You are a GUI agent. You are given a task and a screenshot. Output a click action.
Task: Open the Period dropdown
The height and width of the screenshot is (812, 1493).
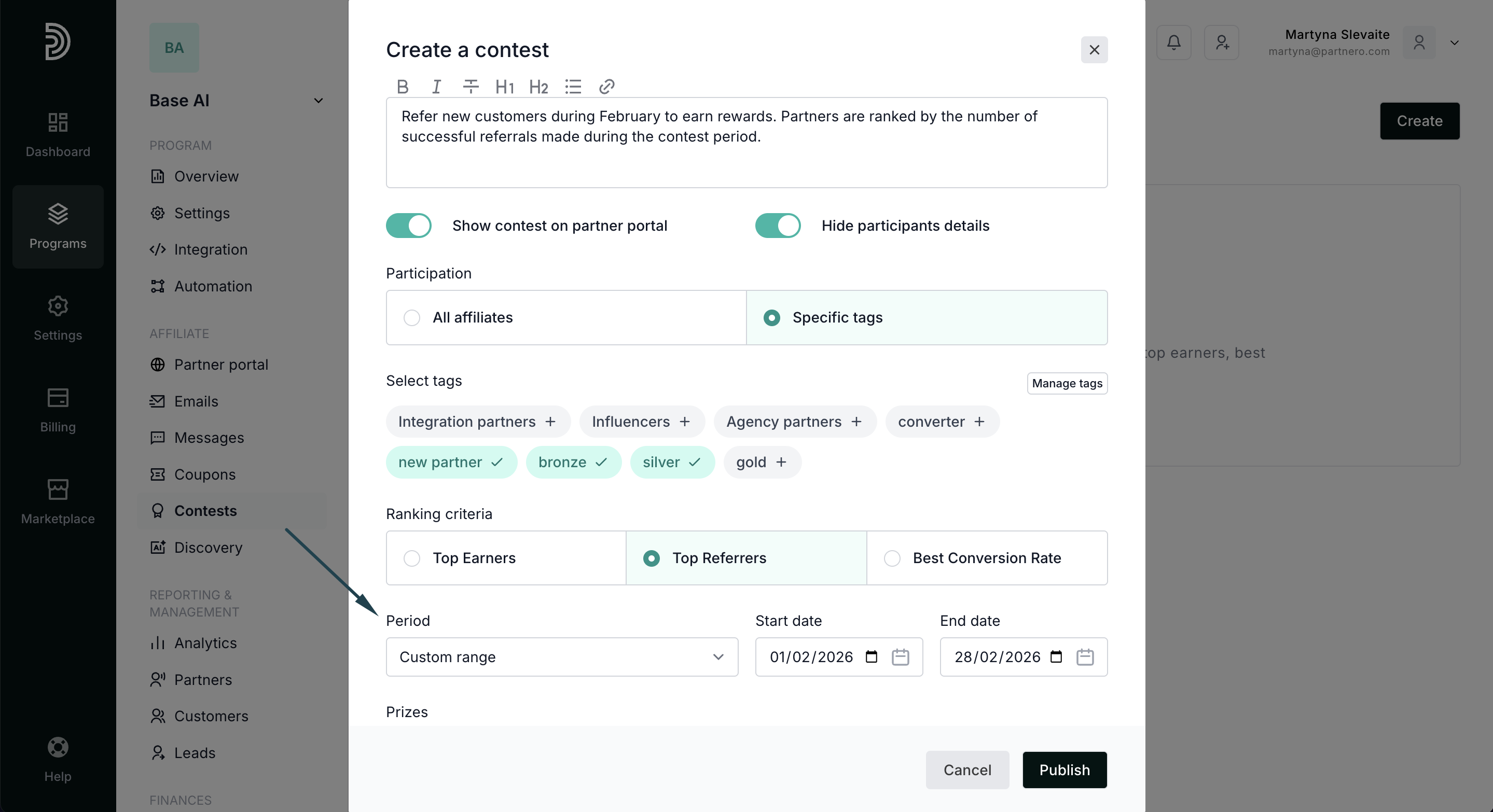click(562, 657)
